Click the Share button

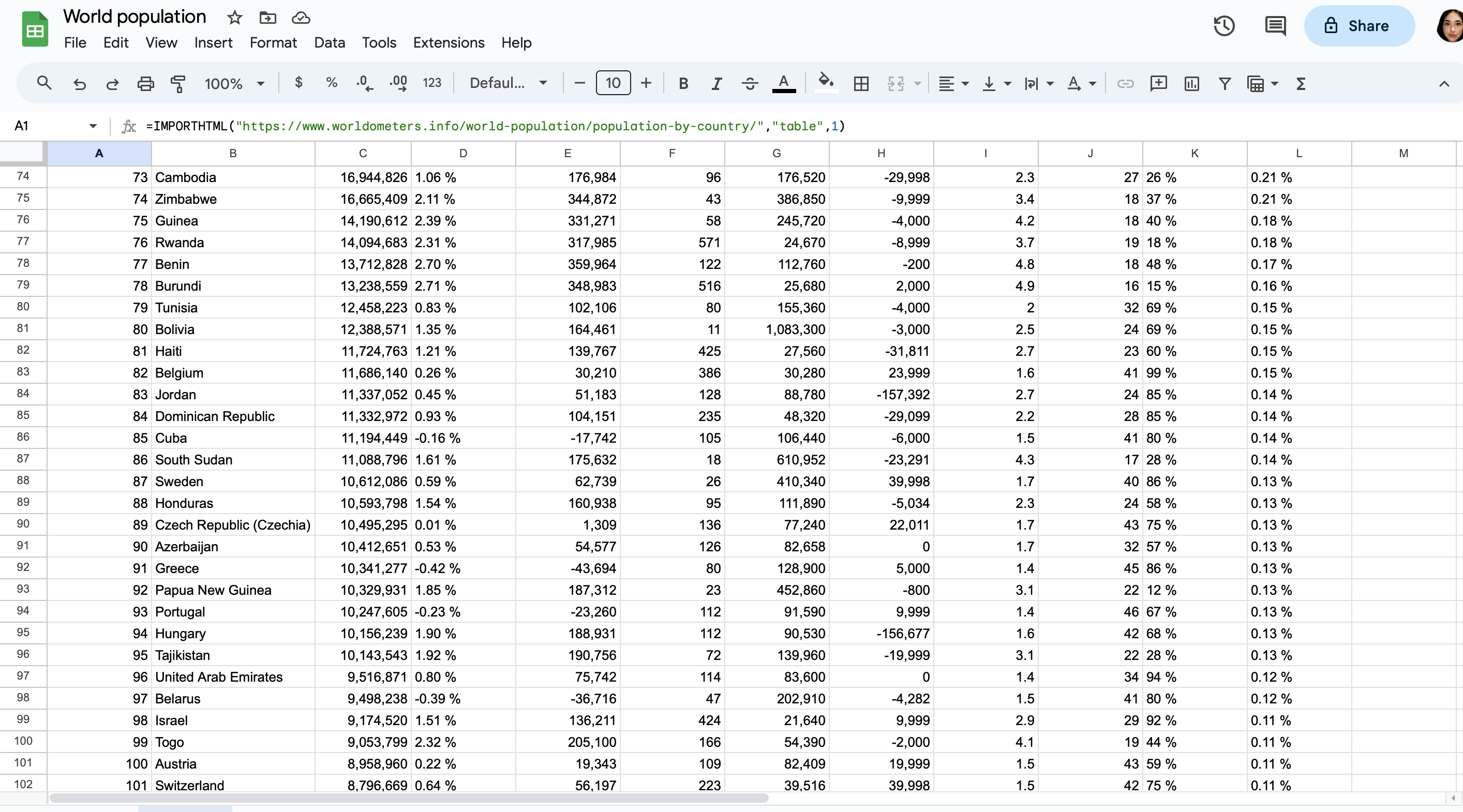pyautogui.click(x=1358, y=26)
